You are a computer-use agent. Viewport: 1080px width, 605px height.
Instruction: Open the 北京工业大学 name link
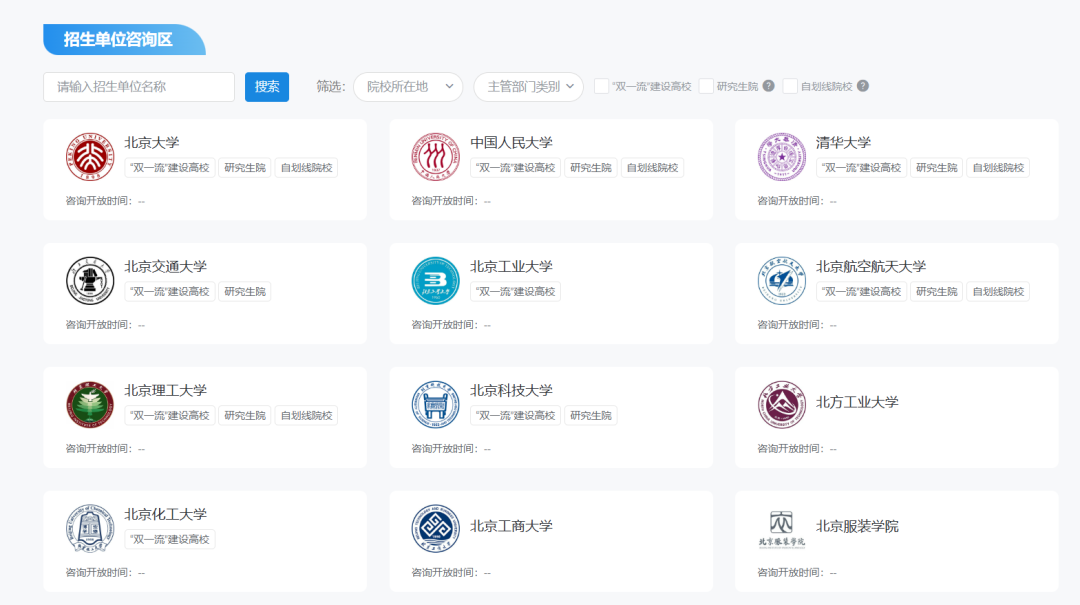(511, 267)
